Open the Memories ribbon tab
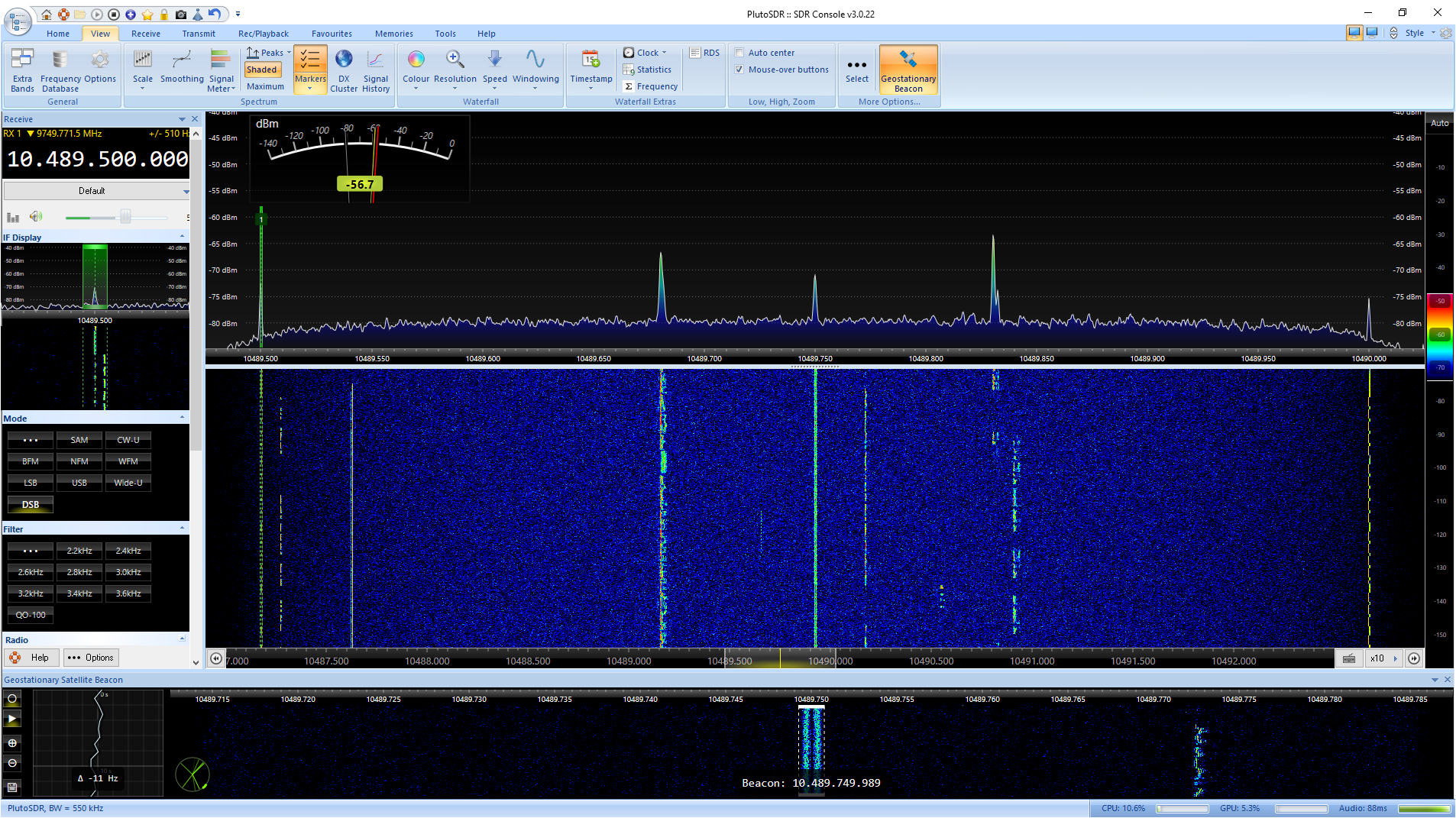The height and width of the screenshot is (818, 1456). (x=393, y=34)
